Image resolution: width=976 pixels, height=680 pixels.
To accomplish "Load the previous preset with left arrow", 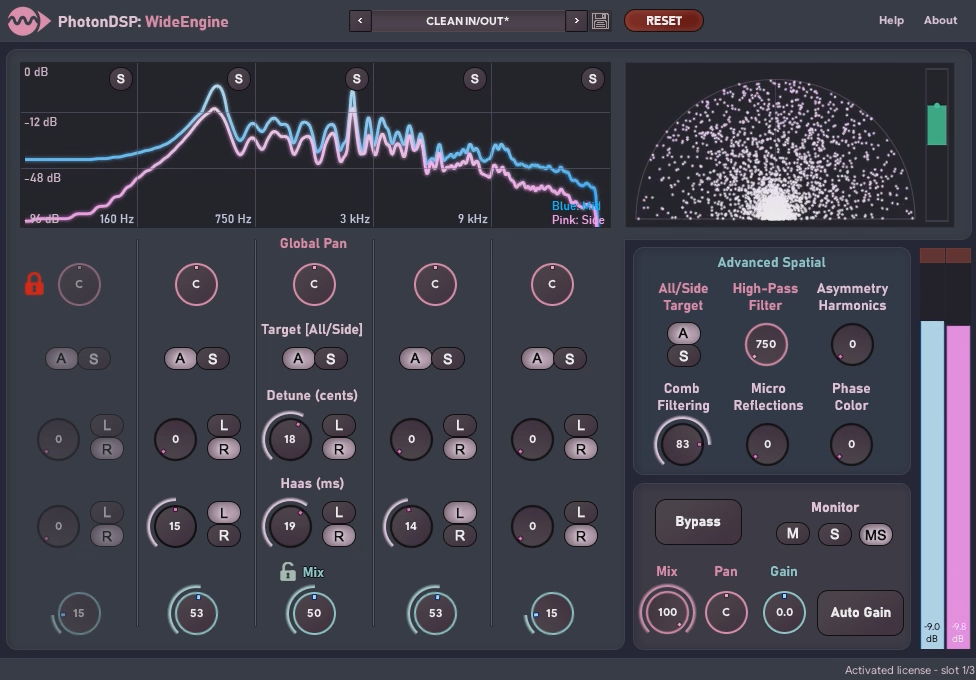I will pyautogui.click(x=360, y=21).
